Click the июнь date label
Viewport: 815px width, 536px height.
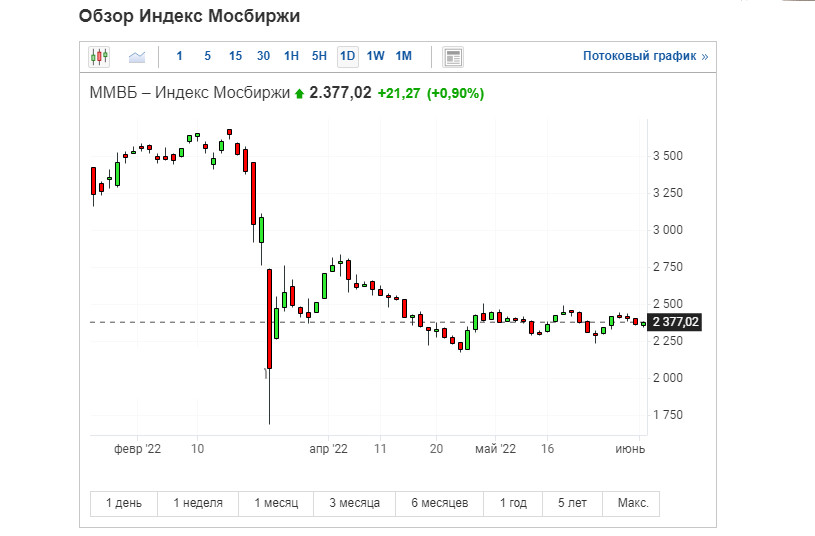630,449
